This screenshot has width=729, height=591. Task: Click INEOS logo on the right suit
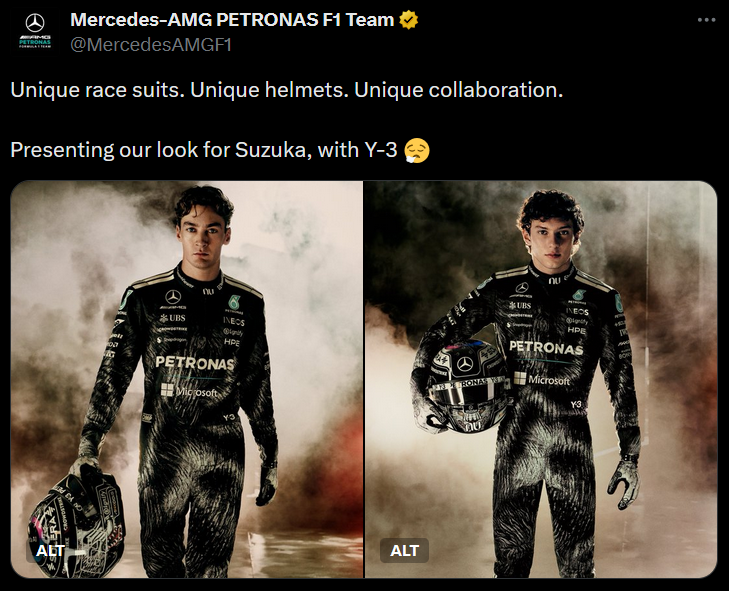(x=578, y=312)
